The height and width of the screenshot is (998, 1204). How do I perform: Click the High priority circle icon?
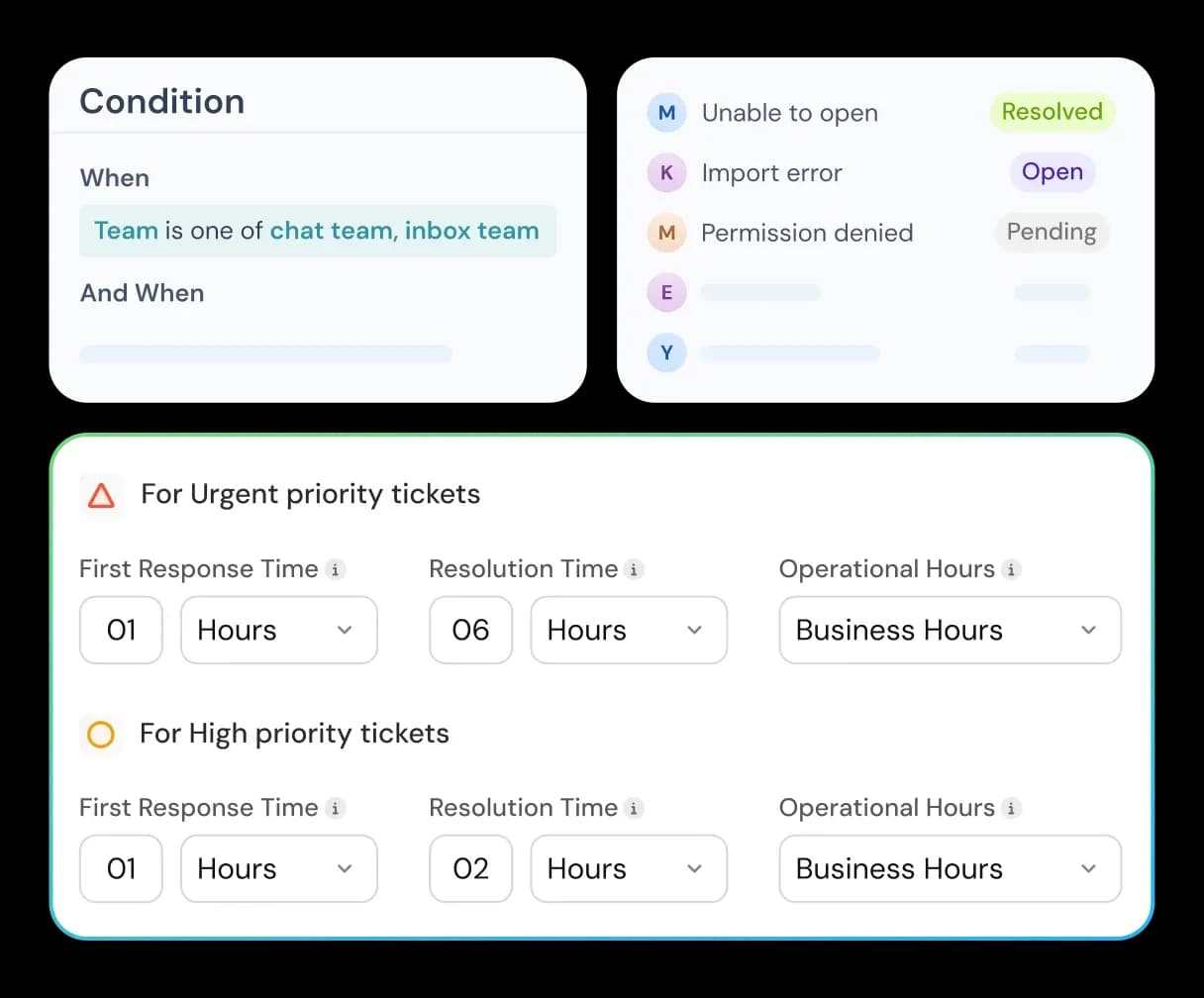pos(100,735)
